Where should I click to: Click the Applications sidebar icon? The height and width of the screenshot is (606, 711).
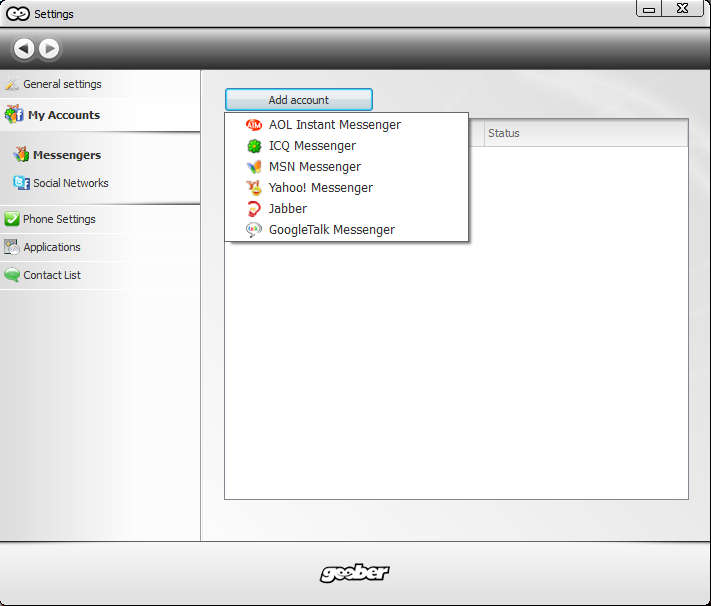tap(12, 247)
